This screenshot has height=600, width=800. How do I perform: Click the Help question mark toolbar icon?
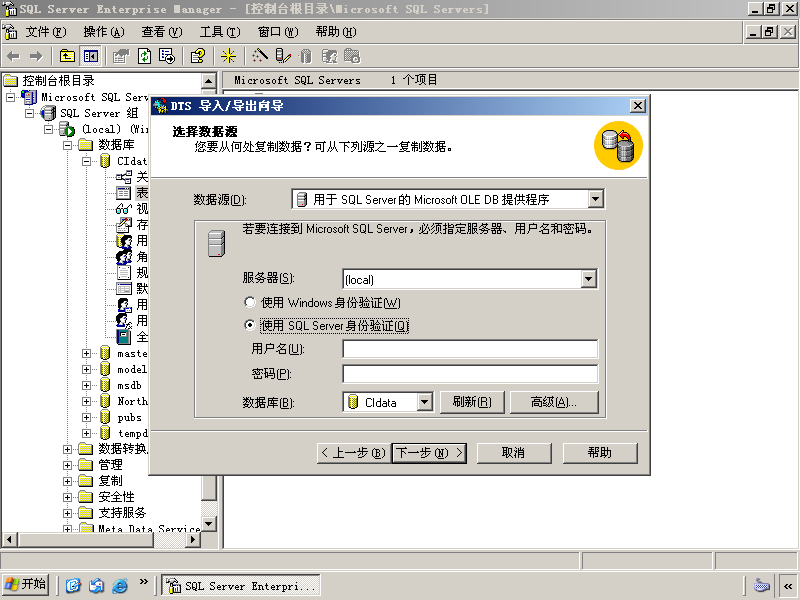[197, 56]
